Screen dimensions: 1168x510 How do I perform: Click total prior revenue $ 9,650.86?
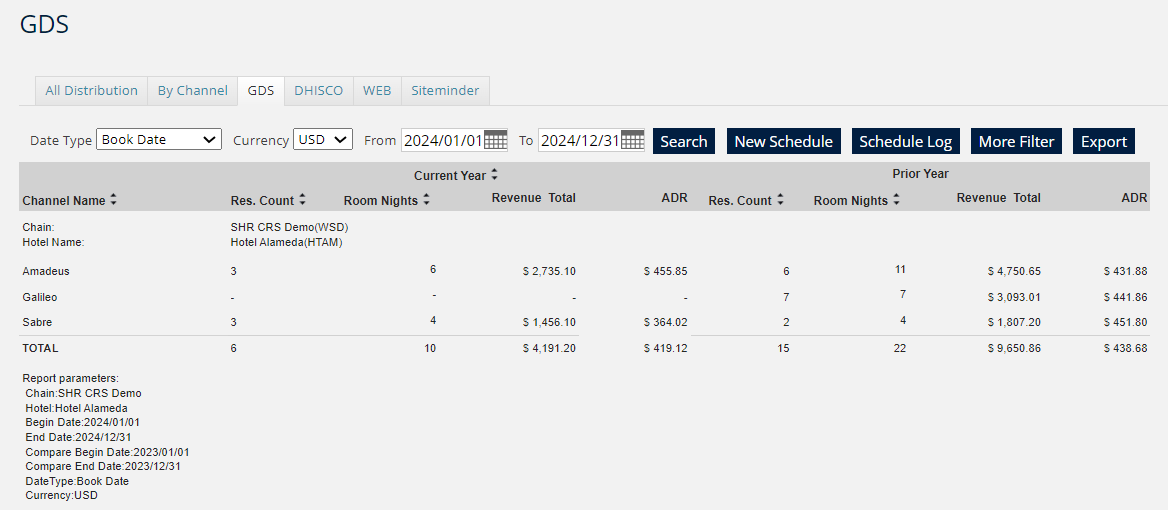click(x=1014, y=348)
